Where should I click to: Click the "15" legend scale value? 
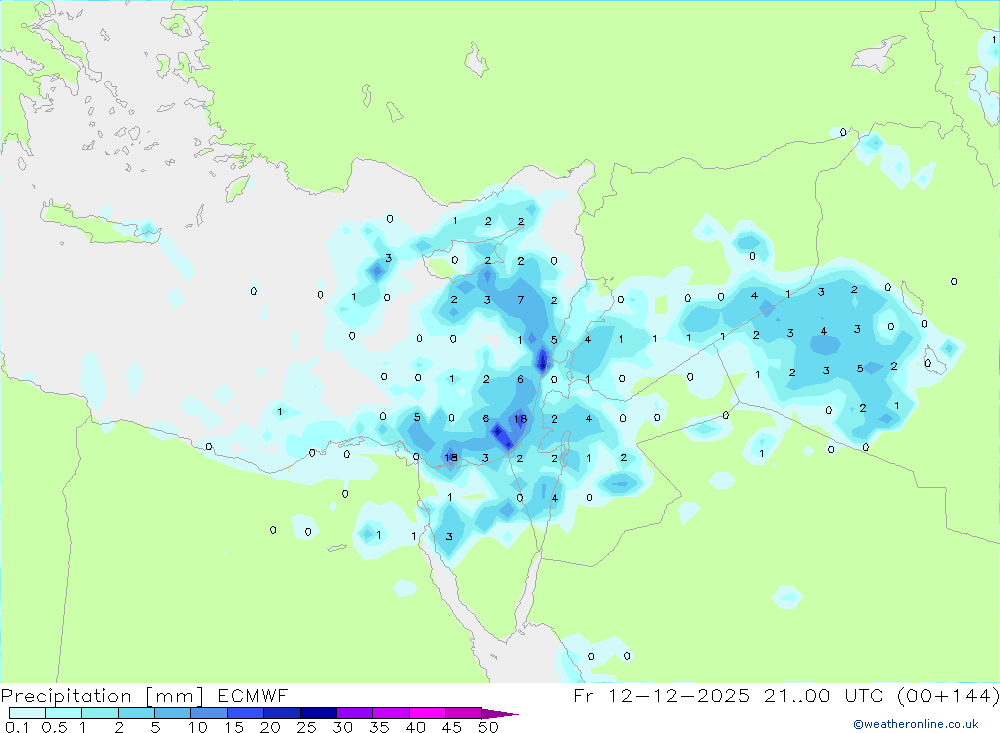click(234, 727)
